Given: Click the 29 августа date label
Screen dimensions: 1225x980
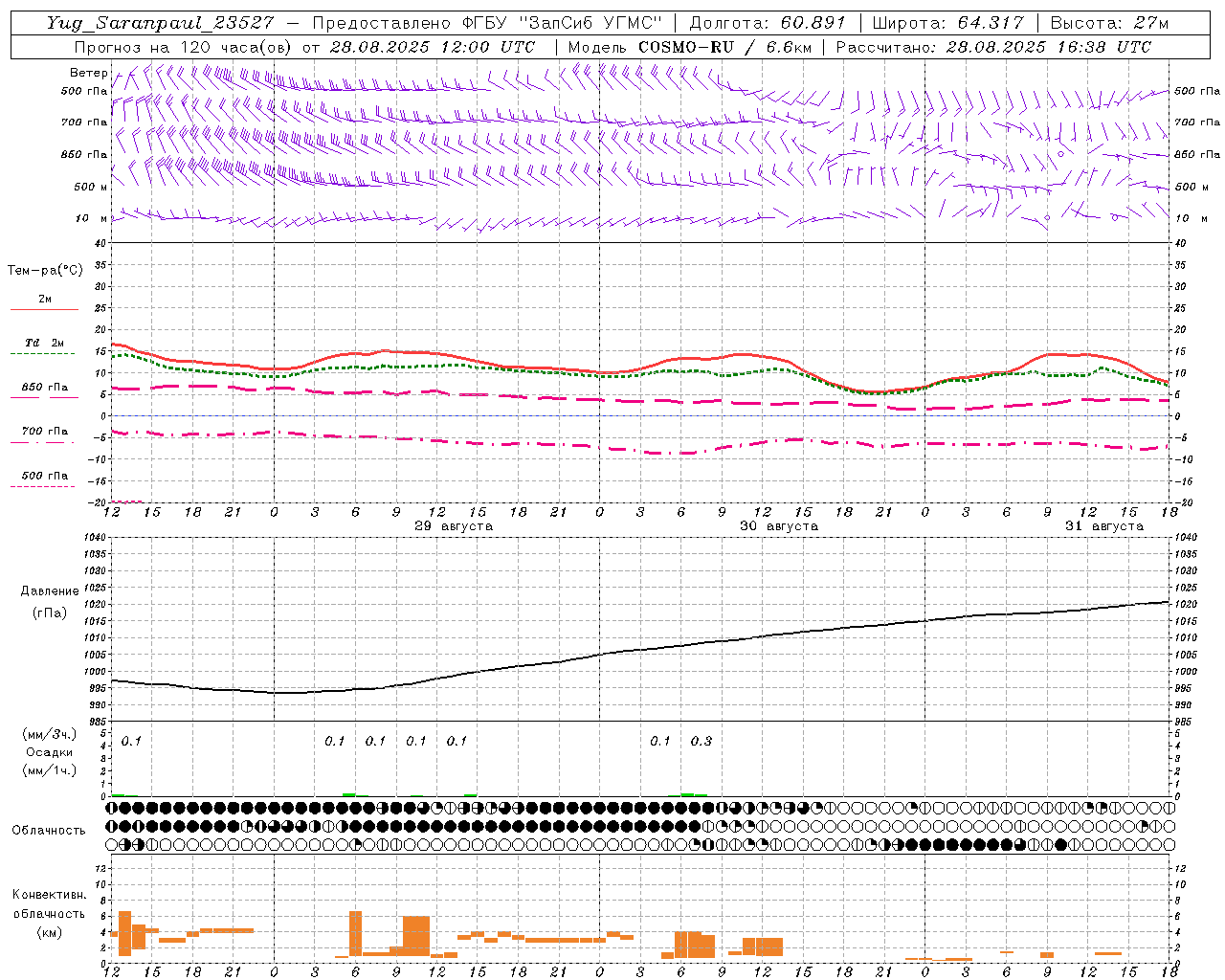Looking at the screenshot, I should [x=454, y=526].
